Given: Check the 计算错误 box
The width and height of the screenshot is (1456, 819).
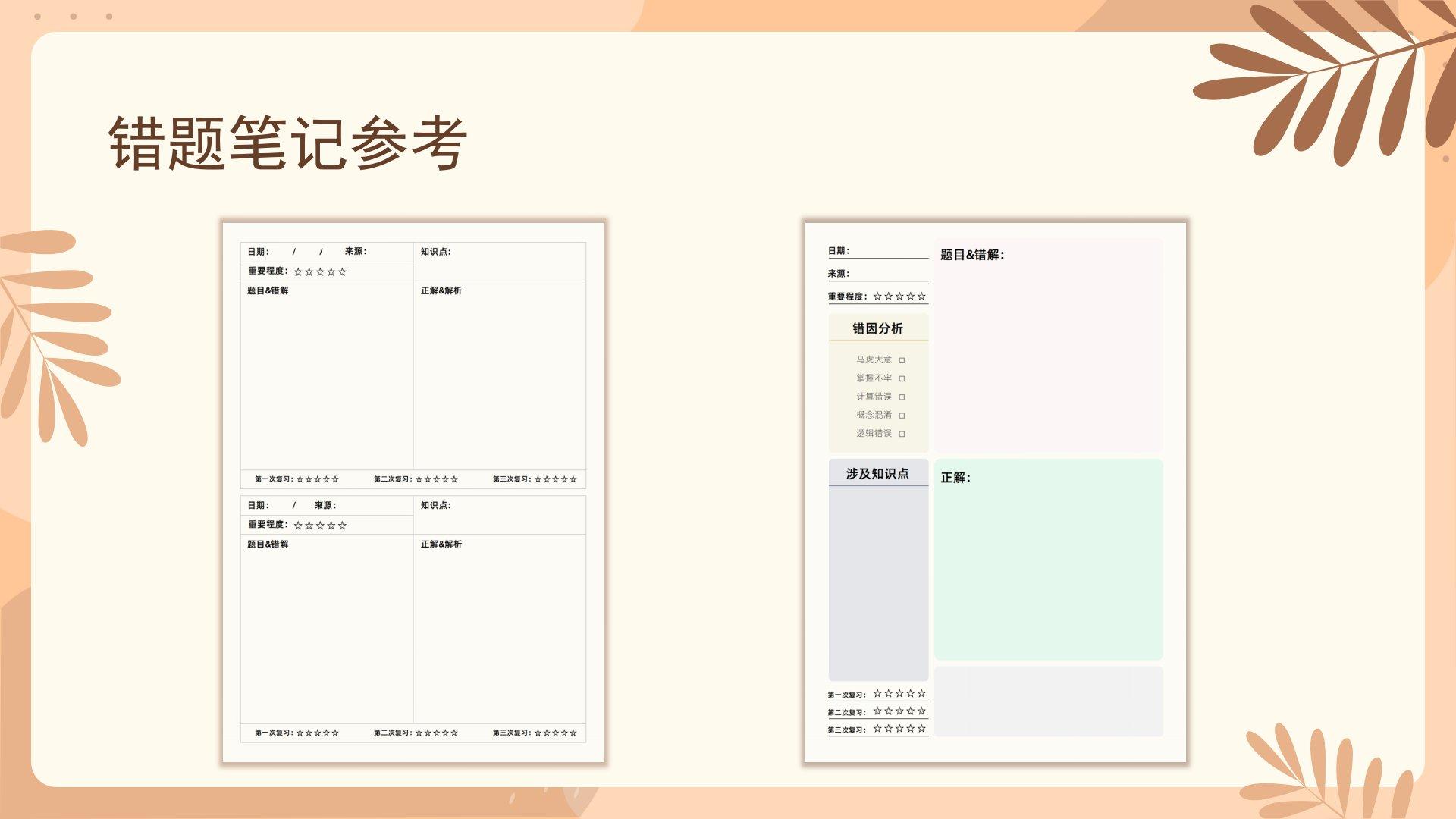Looking at the screenshot, I should coord(902,397).
